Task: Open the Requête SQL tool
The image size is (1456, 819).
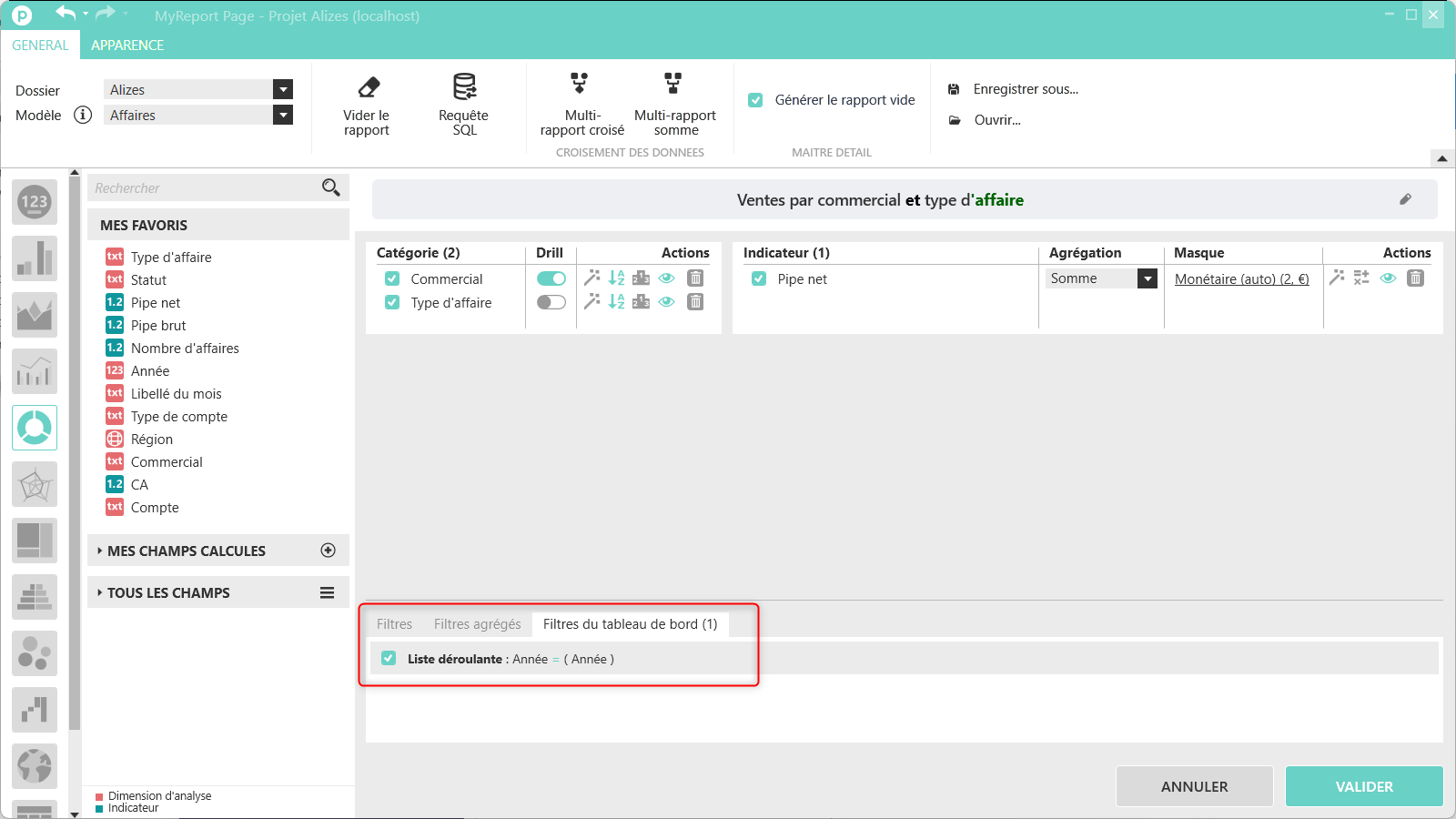Action: click(464, 87)
